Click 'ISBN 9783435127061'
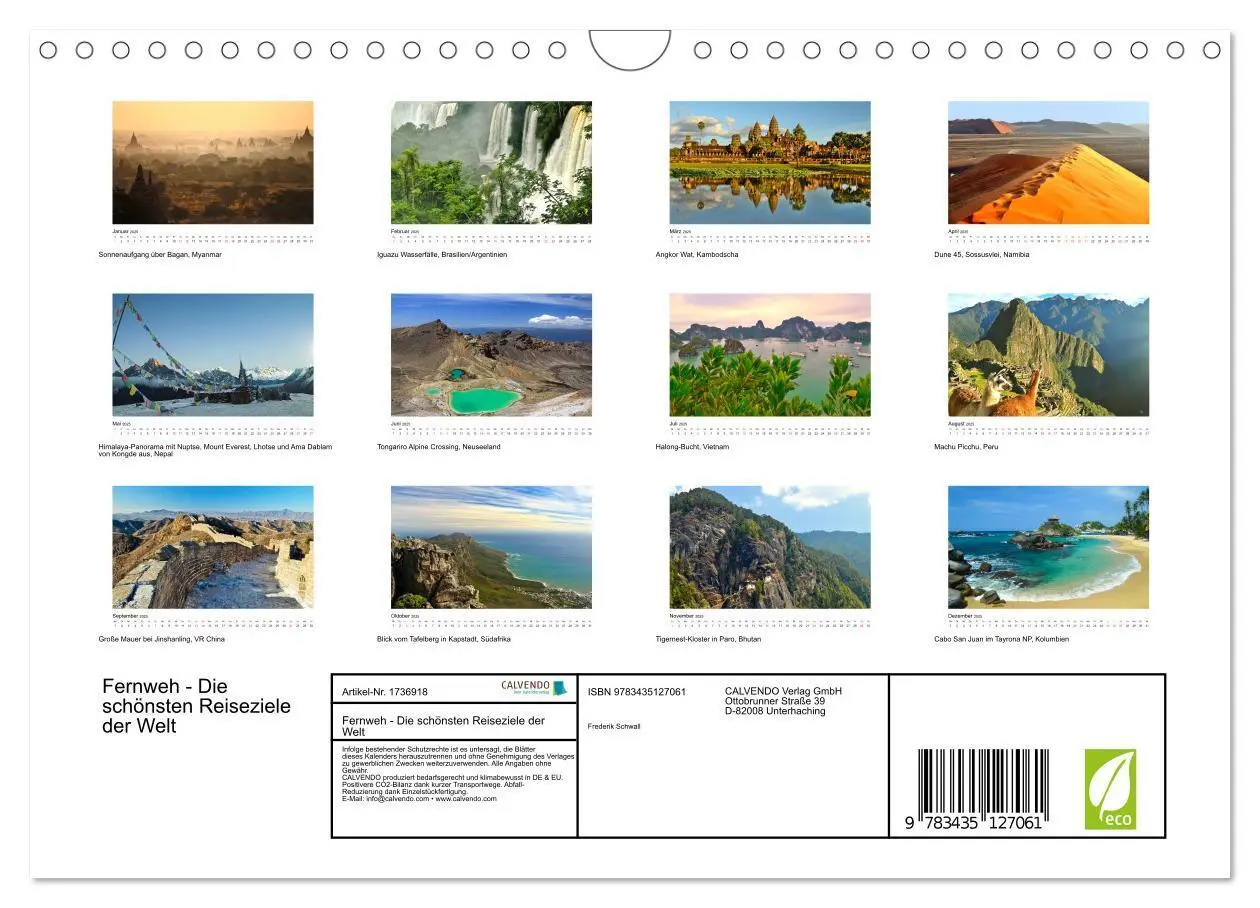The width and height of the screenshot is (1260, 908). click(x=637, y=692)
